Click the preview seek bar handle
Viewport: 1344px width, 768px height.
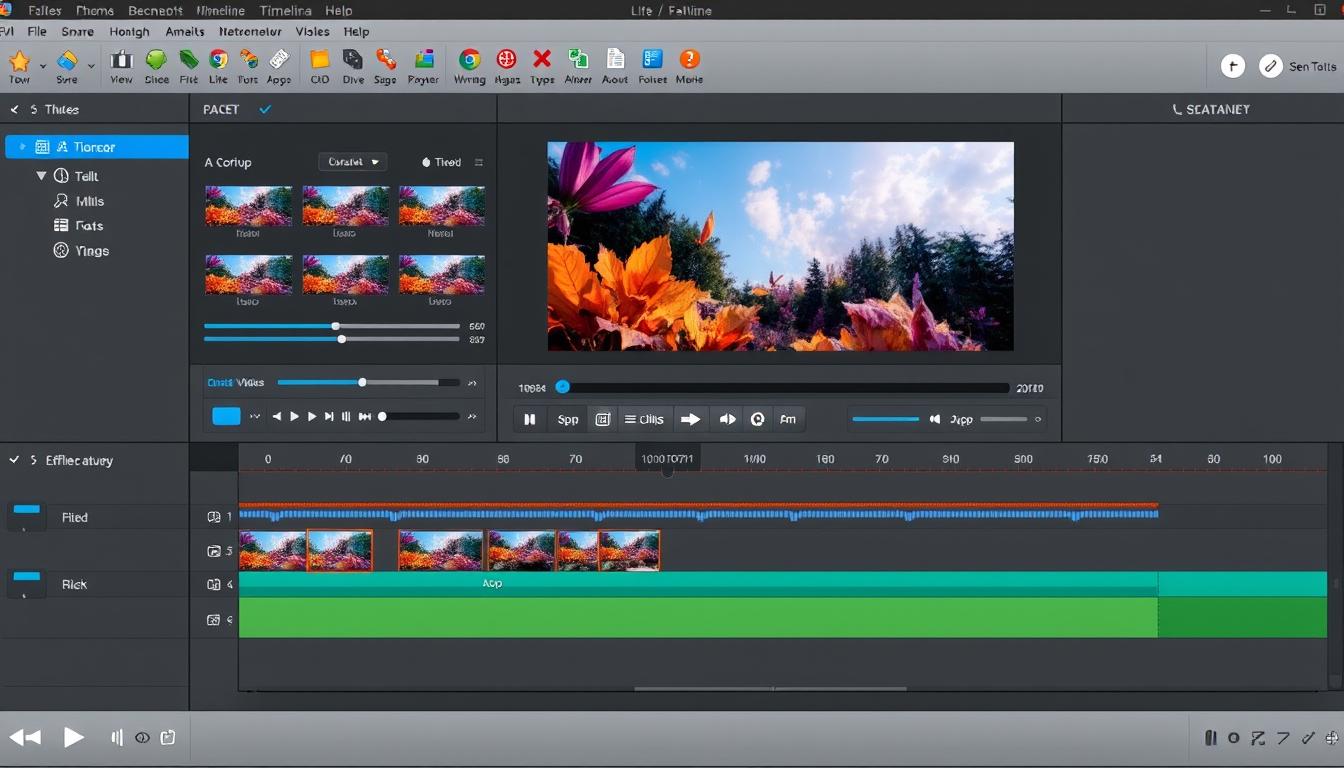pos(563,387)
